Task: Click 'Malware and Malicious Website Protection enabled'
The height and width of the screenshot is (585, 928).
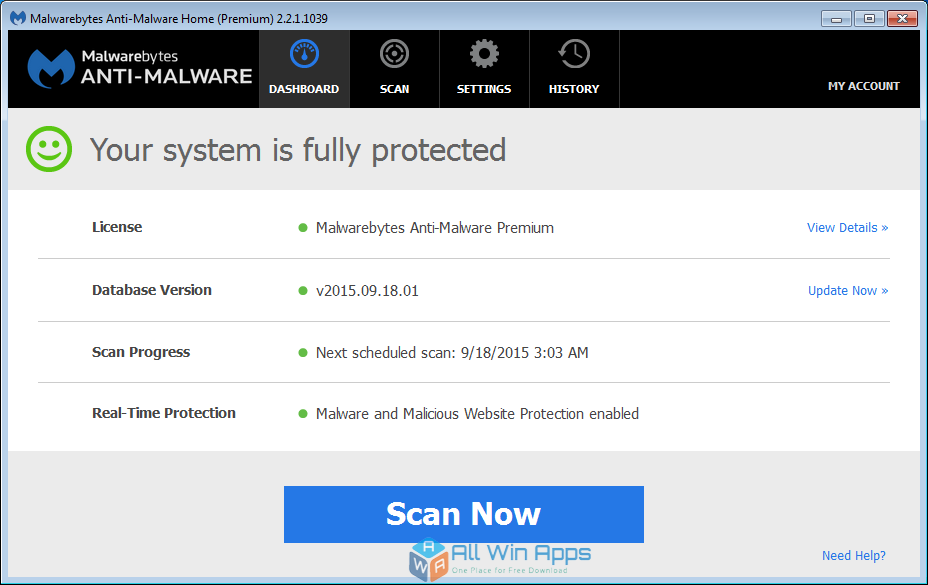Action: (477, 414)
